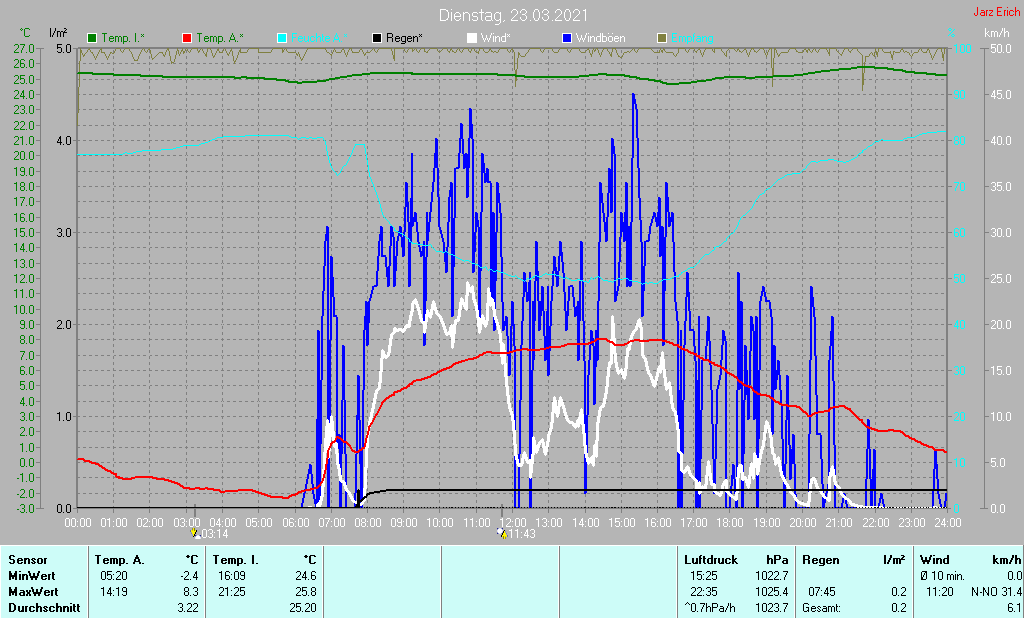
Task: Select the 'Temp. A.*' legend label
Action: pos(220,39)
